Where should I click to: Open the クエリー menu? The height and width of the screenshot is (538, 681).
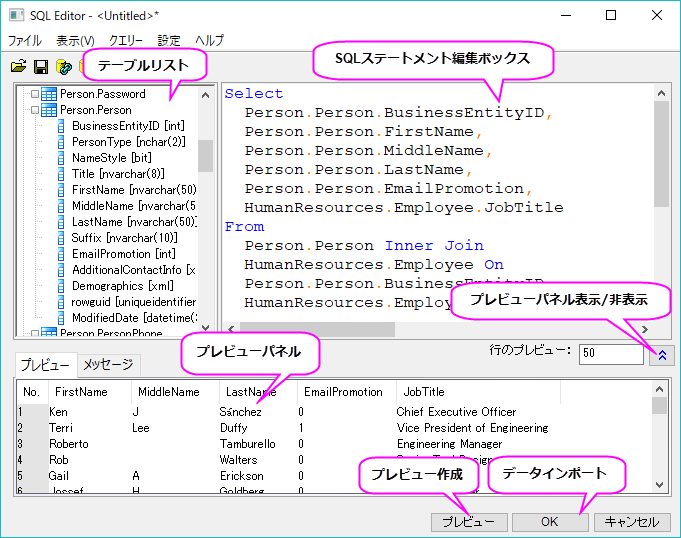126,40
